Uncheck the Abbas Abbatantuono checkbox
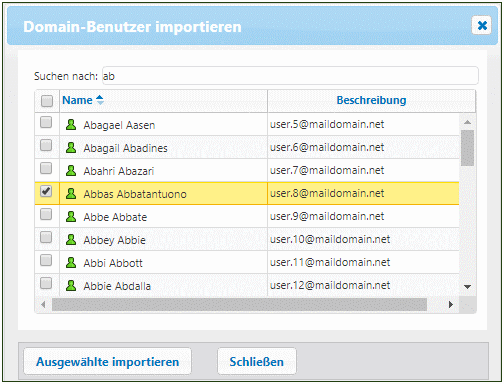This screenshot has height=384, width=504. tap(46, 191)
